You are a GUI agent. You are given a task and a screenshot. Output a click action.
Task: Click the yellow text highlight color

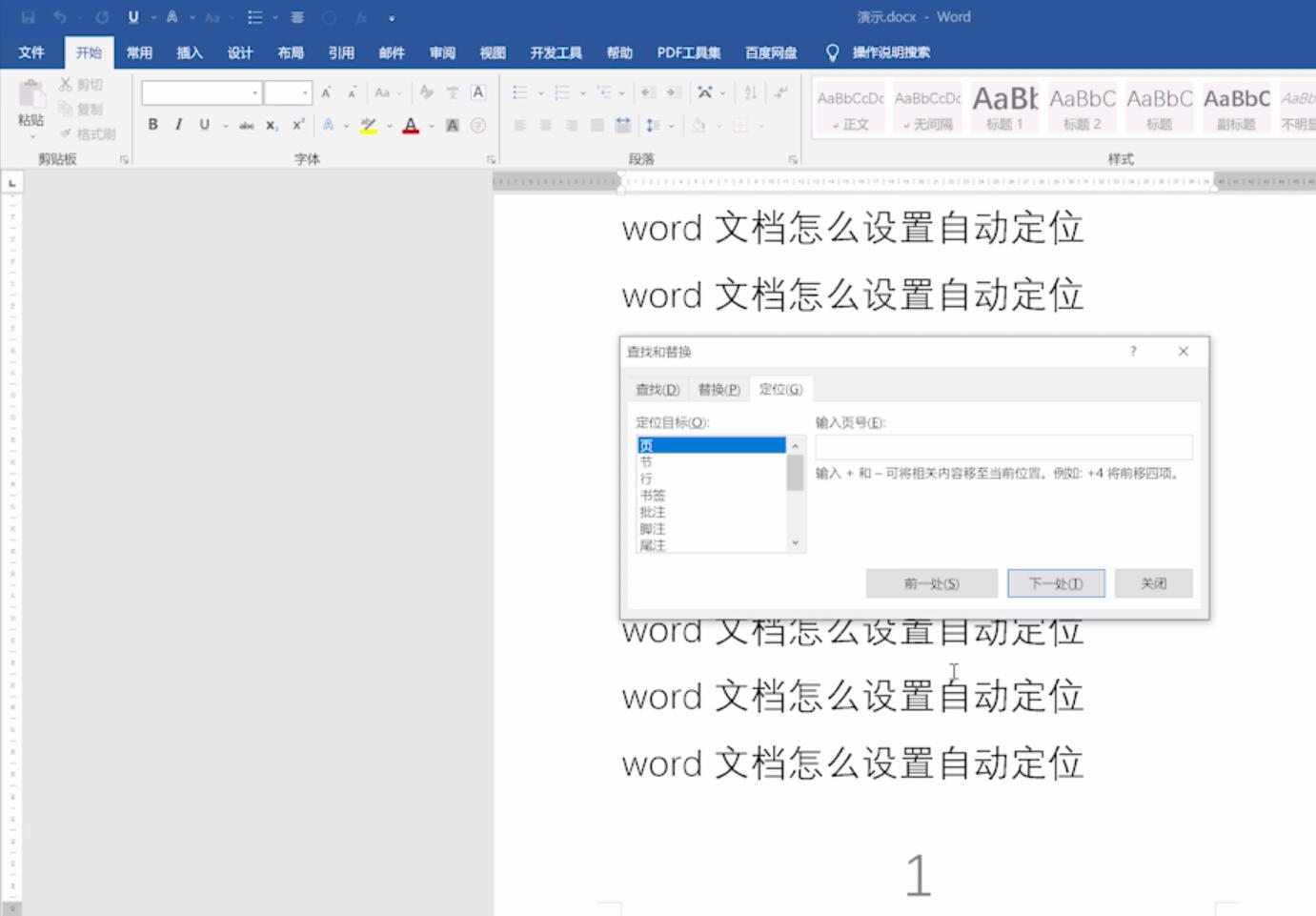[369, 125]
